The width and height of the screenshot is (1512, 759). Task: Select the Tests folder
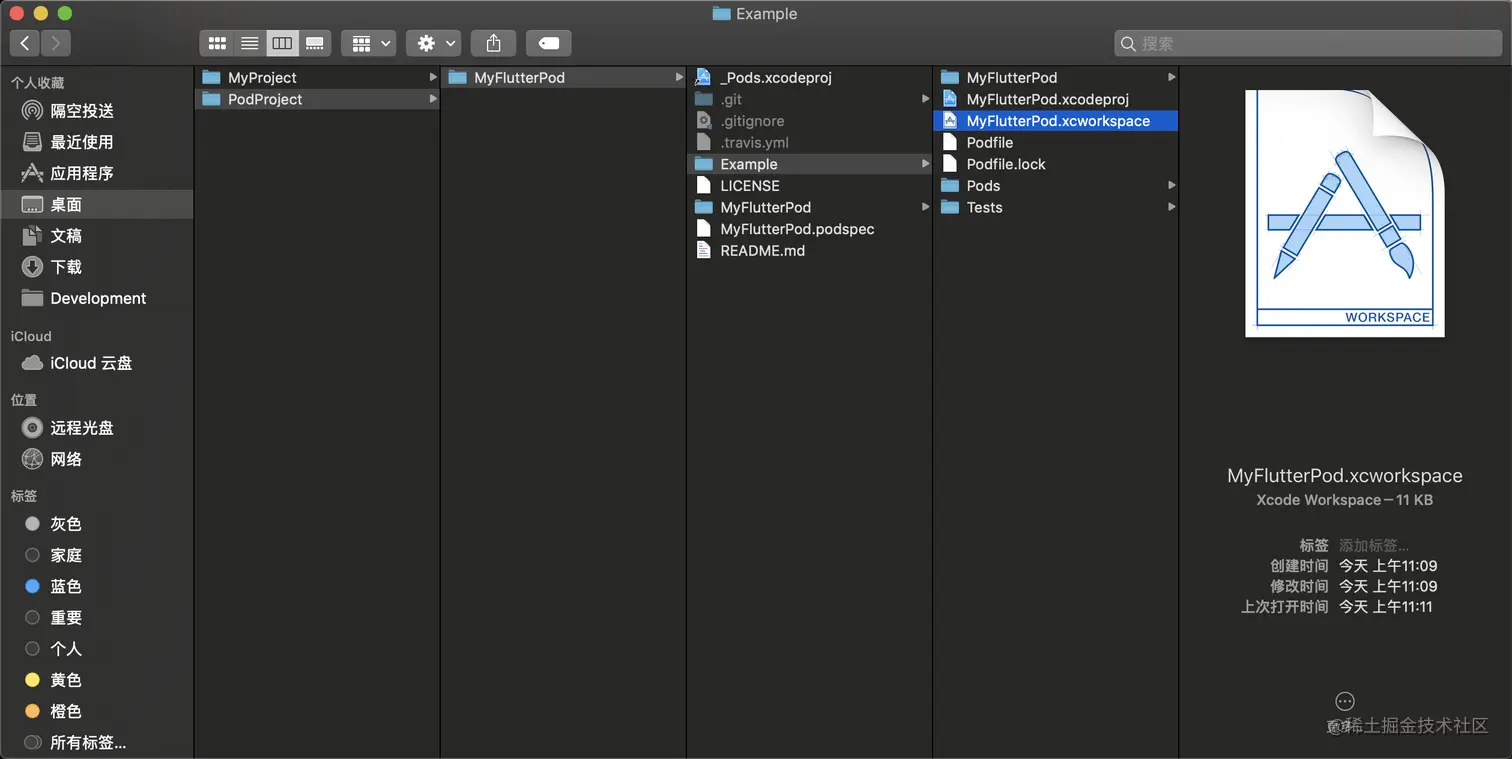tap(1056, 207)
